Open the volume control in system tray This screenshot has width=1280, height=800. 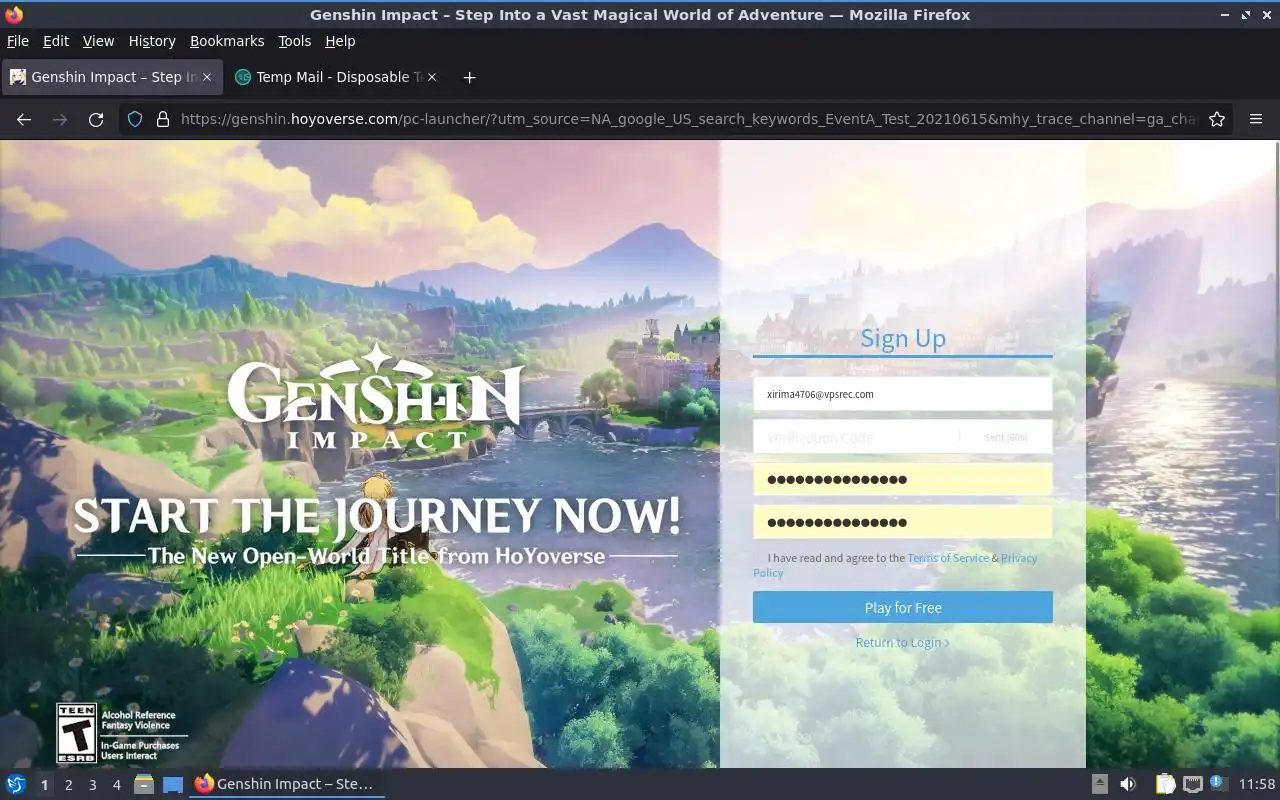[x=1128, y=784]
